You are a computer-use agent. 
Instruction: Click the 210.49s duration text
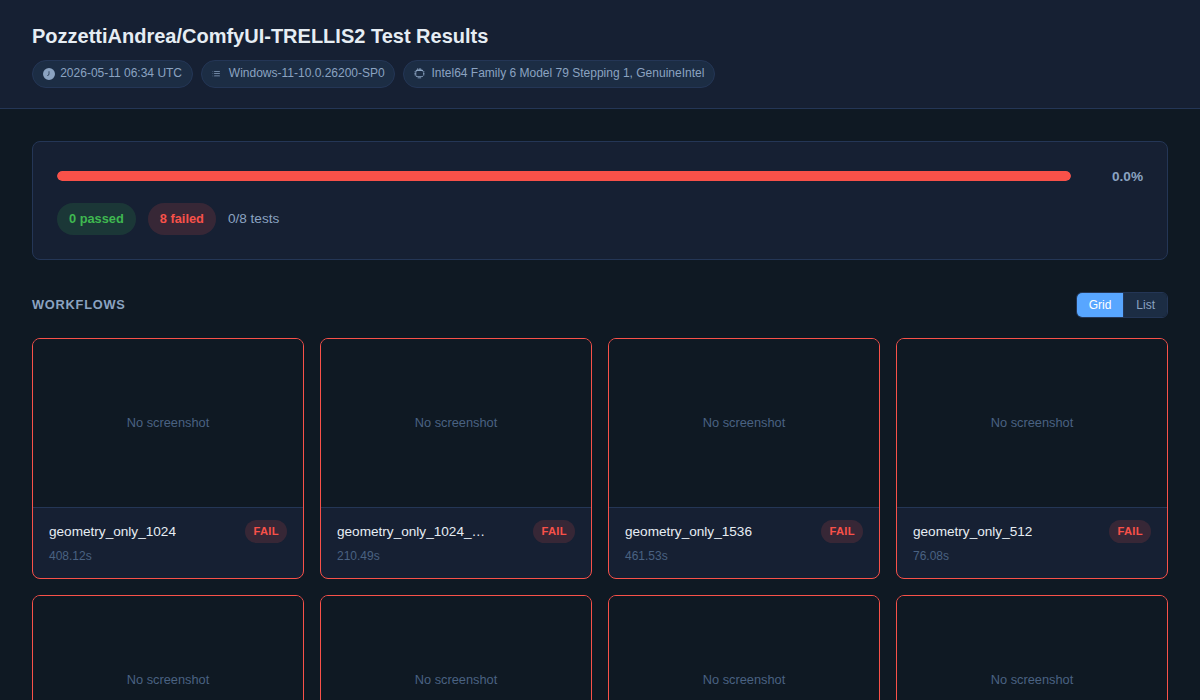tap(358, 556)
